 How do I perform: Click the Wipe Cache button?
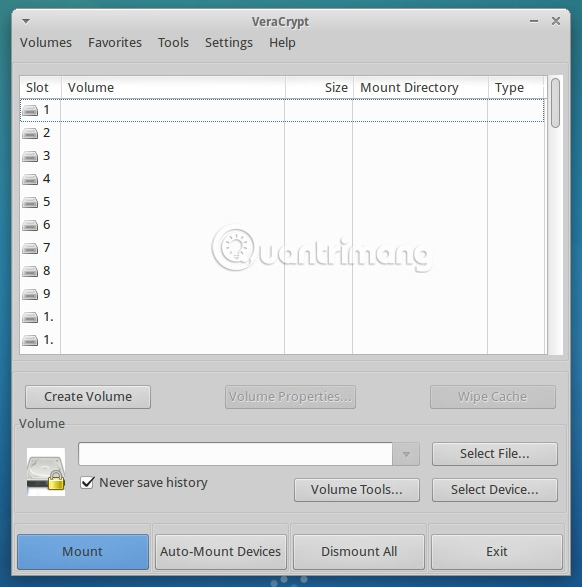pos(493,397)
